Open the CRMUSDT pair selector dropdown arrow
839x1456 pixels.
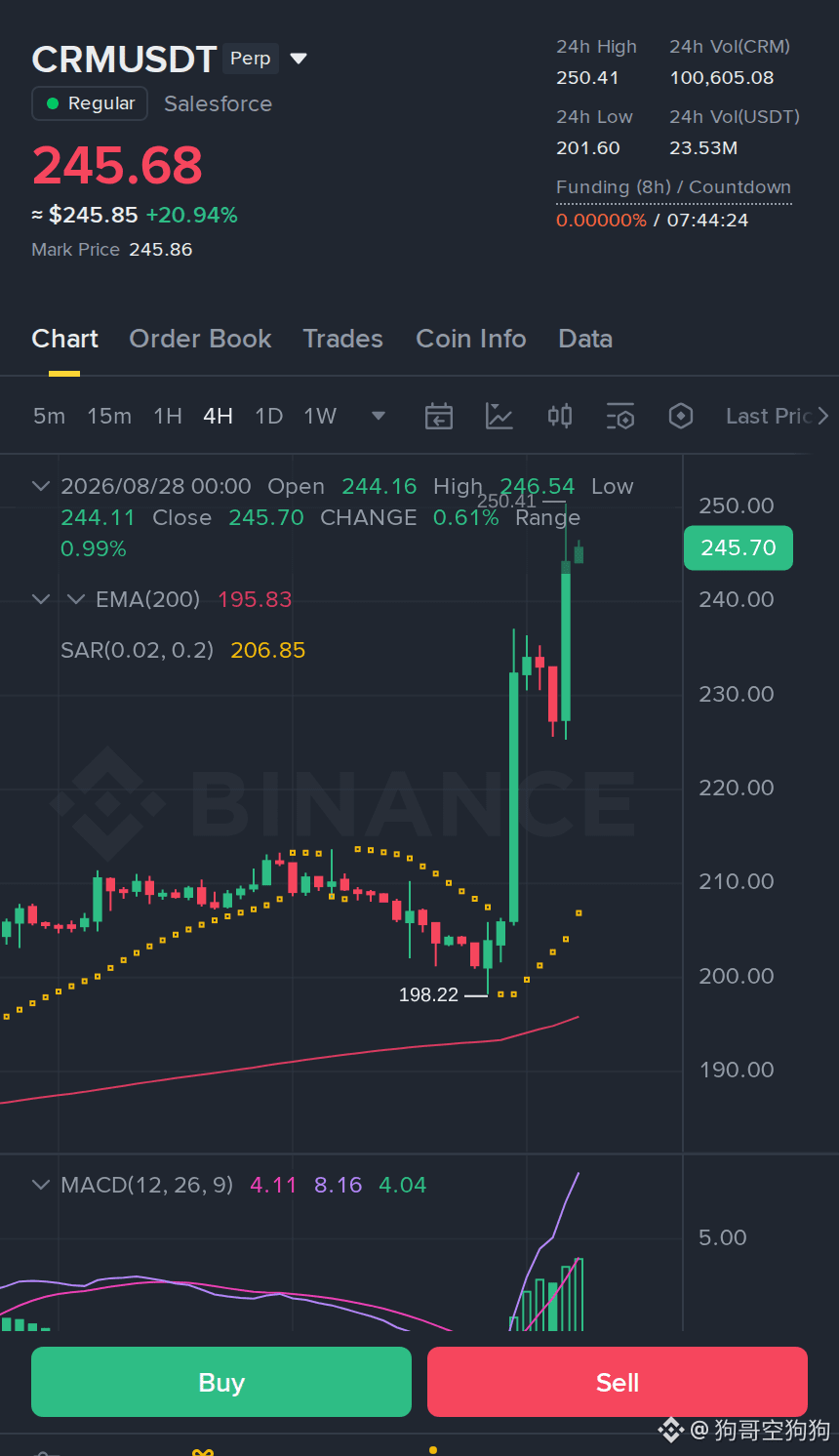coord(299,60)
